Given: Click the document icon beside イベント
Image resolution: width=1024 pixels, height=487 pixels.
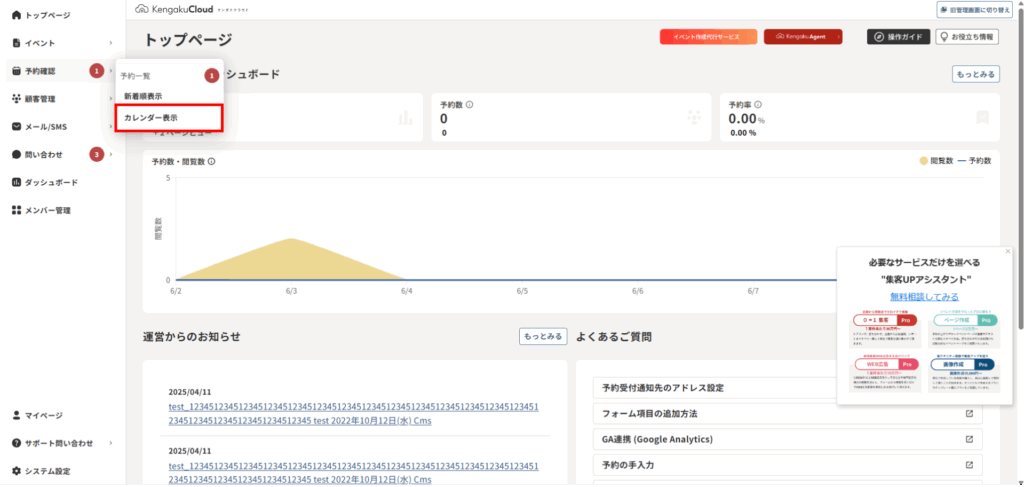Looking at the screenshot, I should 16,43.
